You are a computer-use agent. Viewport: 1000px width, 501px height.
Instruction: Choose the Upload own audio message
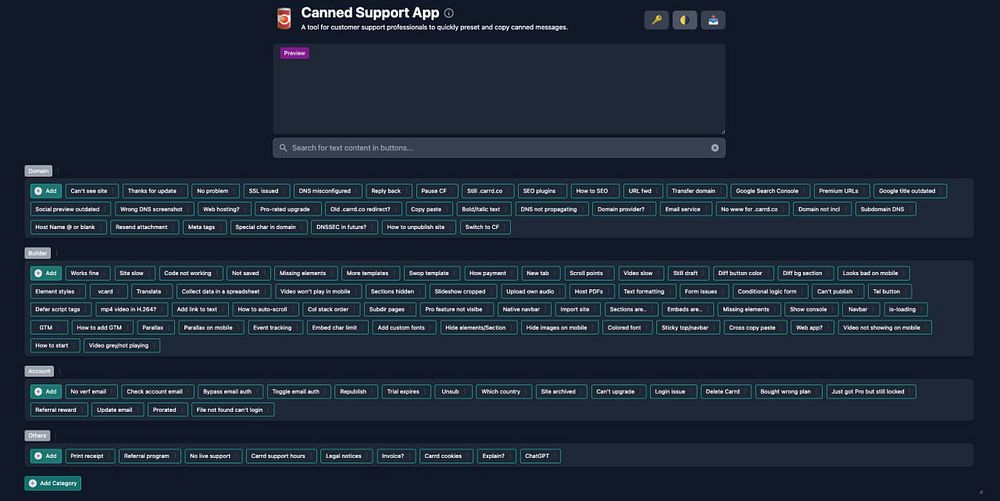coord(533,291)
